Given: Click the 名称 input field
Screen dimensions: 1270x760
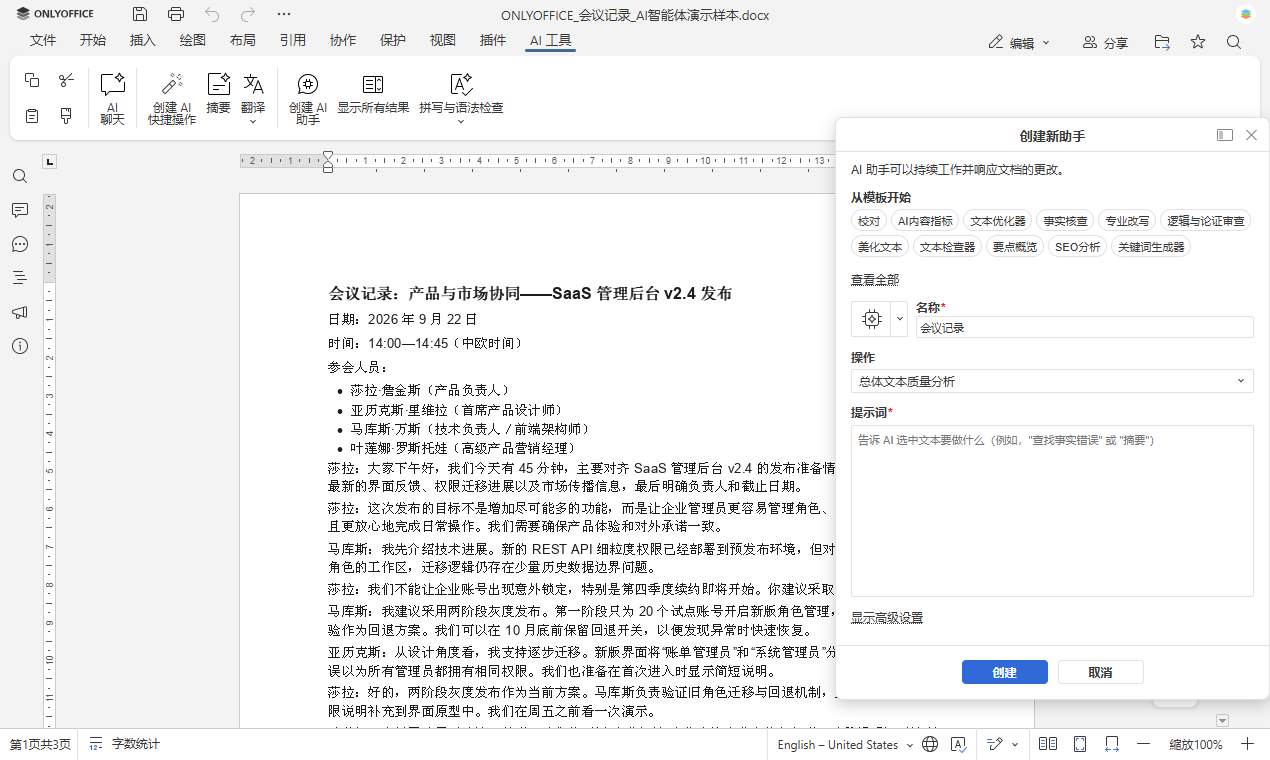Looking at the screenshot, I should point(1085,327).
